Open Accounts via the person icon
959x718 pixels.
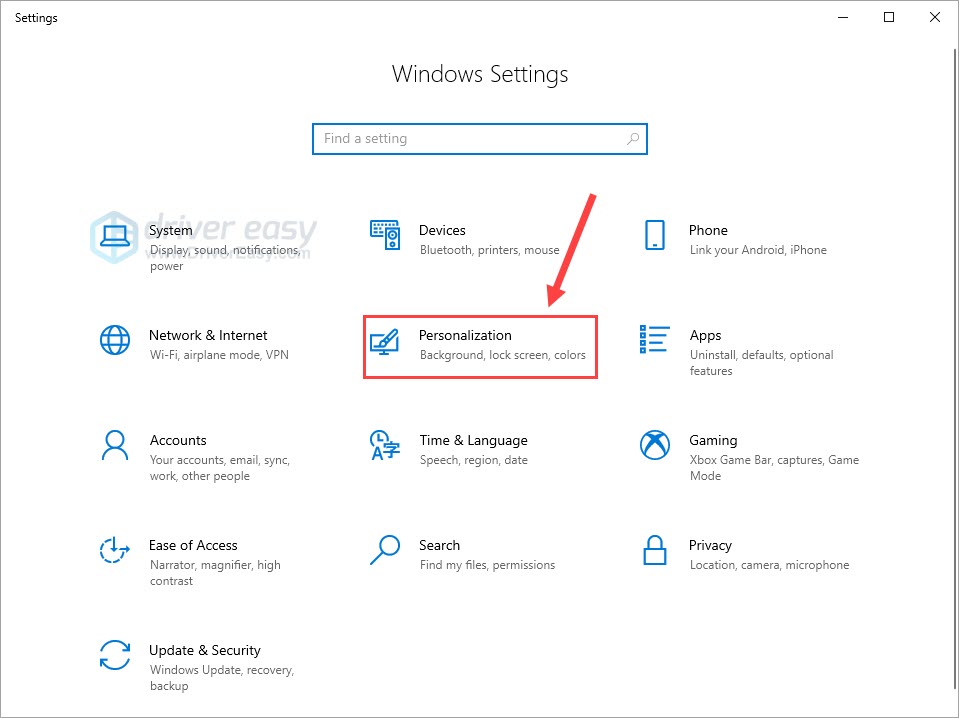(x=114, y=442)
